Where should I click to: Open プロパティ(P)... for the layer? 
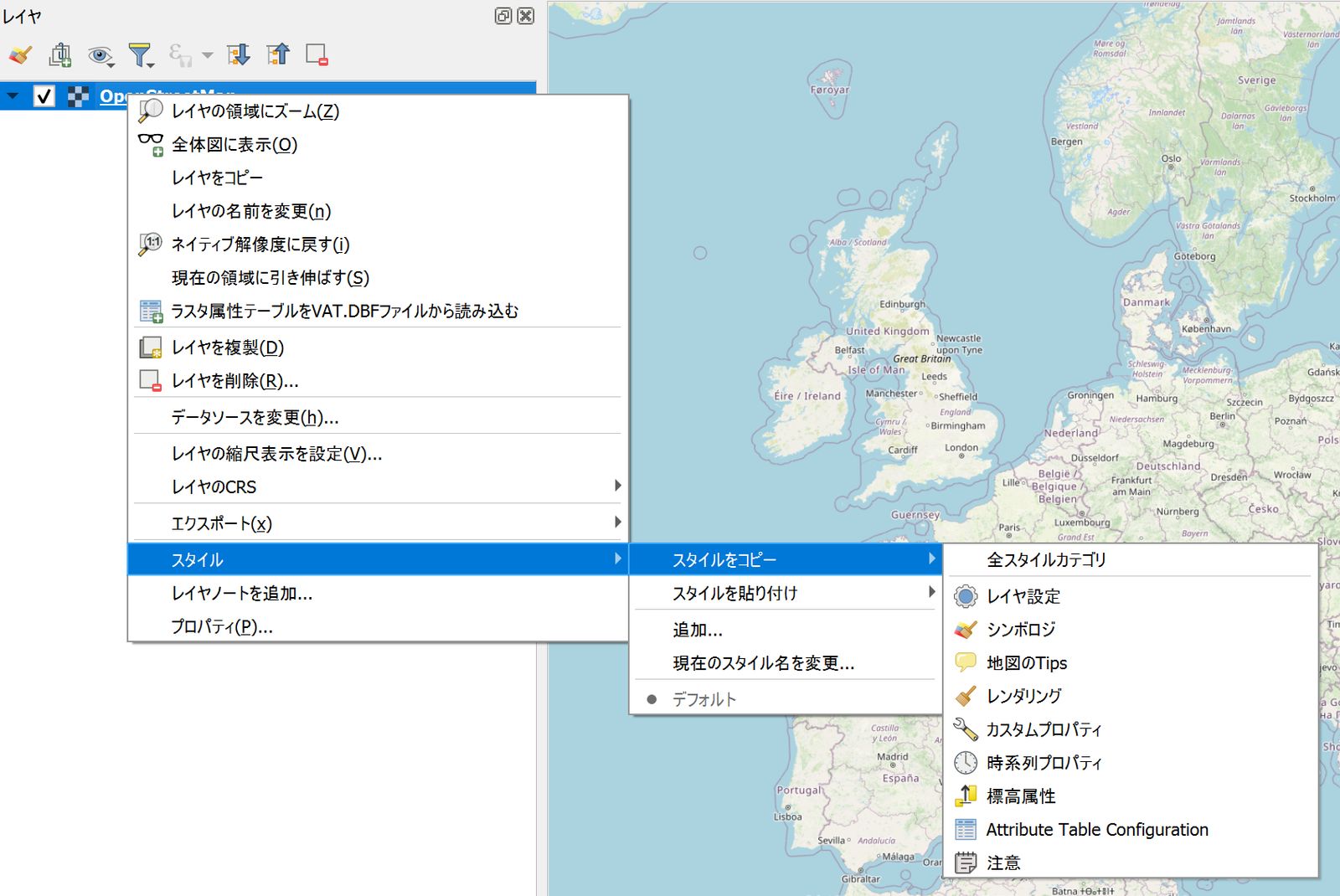click(378, 626)
